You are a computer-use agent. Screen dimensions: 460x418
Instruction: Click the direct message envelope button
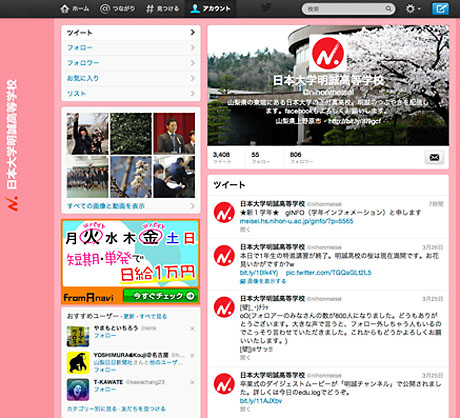point(434,157)
